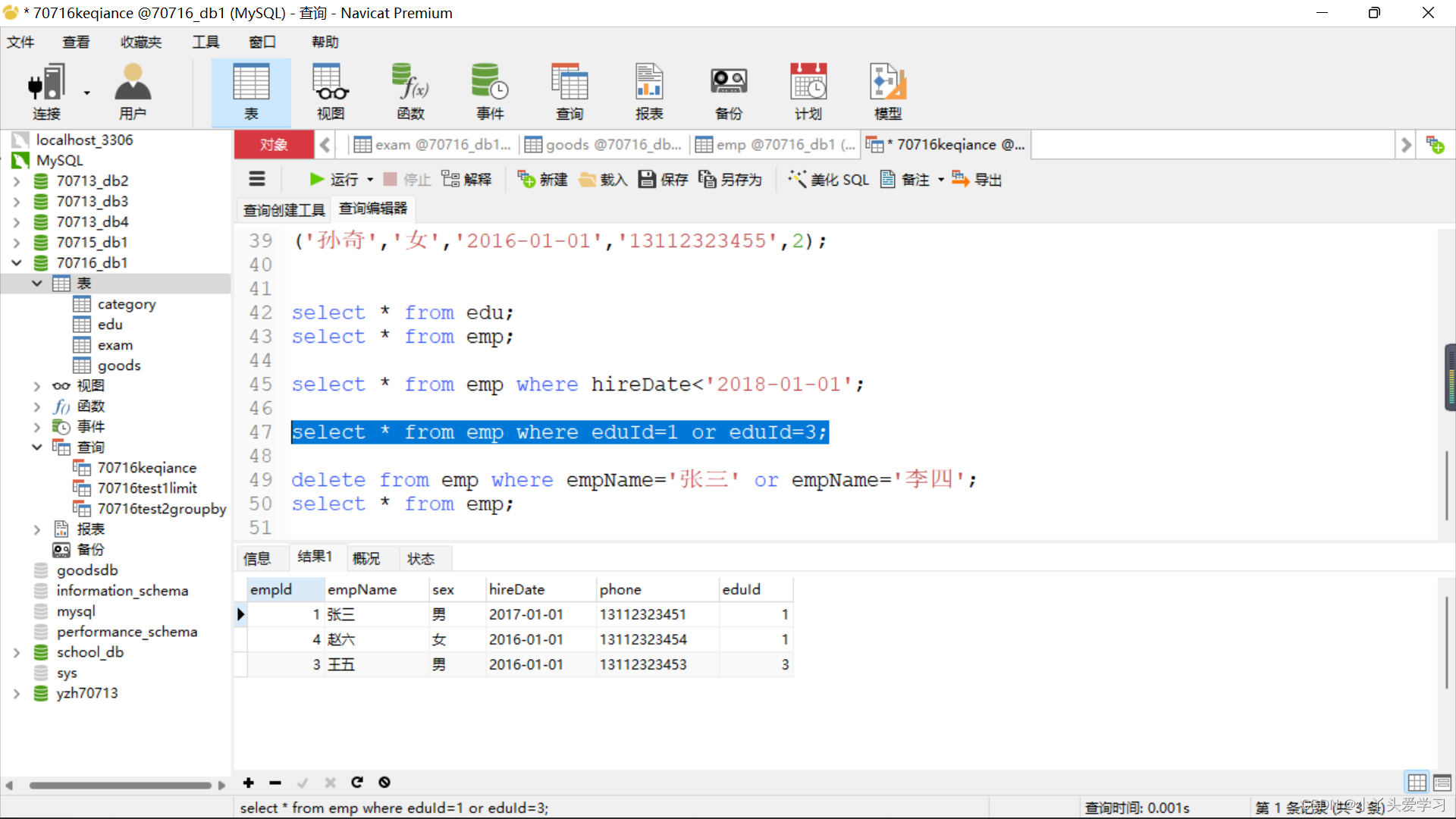Open the 收藏夹 menu
Image resolution: width=1456 pixels, height=819 pixels.
click(141, 42)
